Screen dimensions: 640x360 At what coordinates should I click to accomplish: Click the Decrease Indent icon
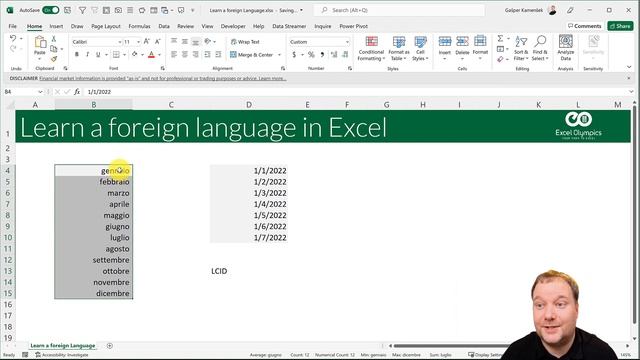207,55
